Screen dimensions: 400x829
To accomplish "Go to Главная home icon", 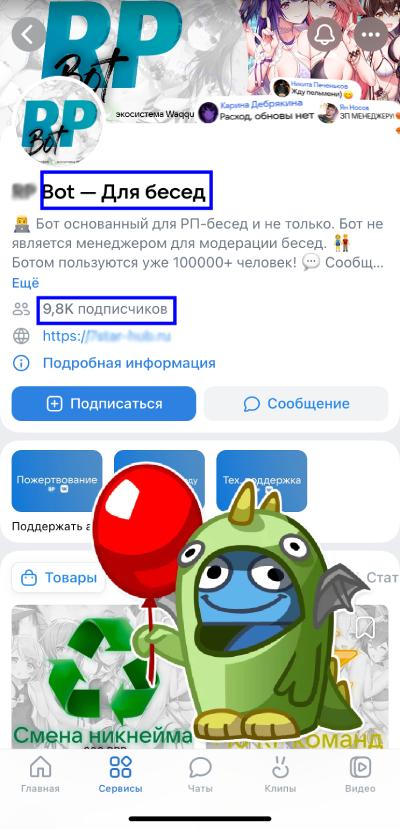I will point(40,775).
